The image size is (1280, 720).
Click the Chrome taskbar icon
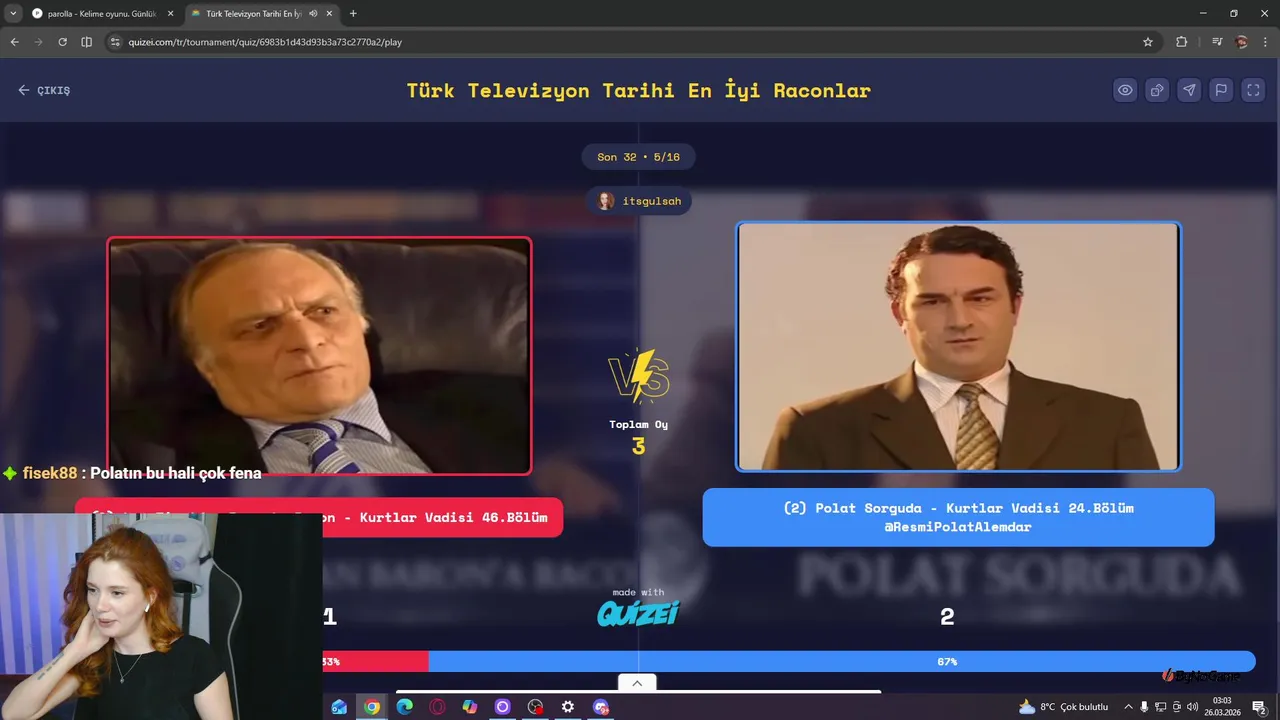pyautogui.click(x=372, y=707)
